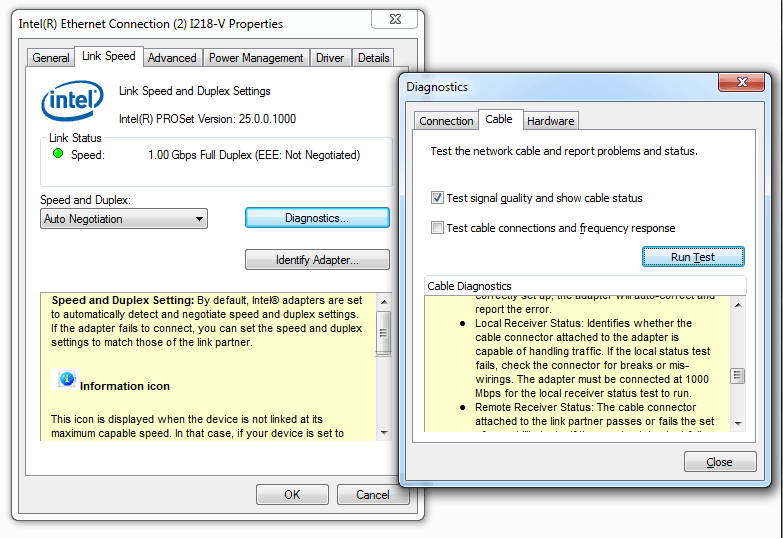
Task: Click down arrow of Speed and Duplex help scrollbar
Action: coord(384,433)
